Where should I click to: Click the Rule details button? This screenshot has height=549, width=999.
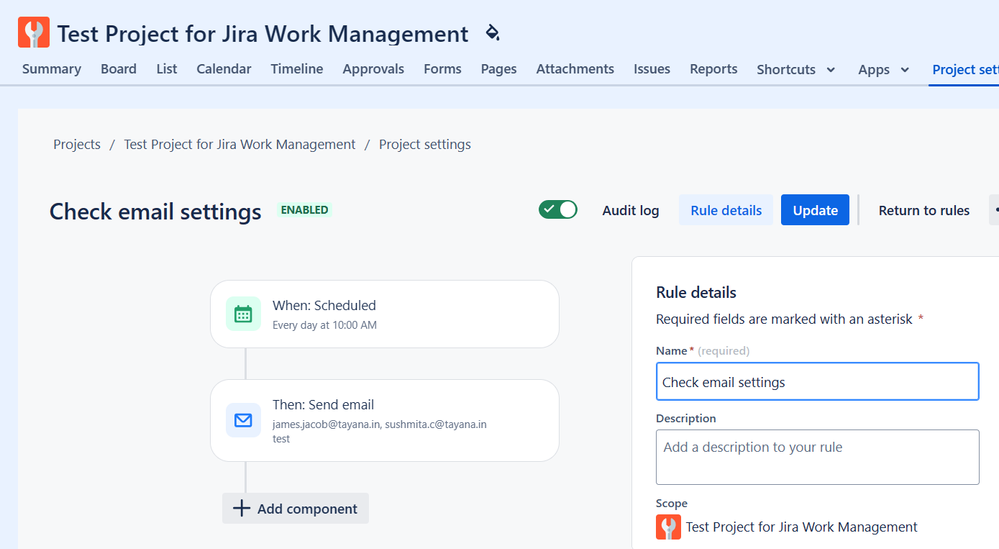coord(726,210)
